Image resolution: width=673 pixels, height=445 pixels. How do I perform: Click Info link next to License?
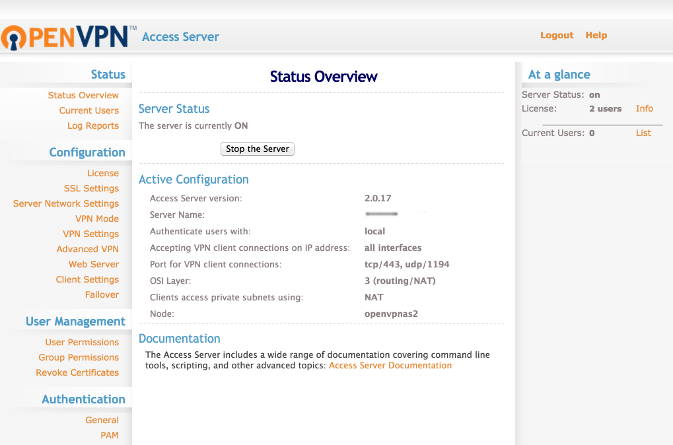click(x=644, y=109)
